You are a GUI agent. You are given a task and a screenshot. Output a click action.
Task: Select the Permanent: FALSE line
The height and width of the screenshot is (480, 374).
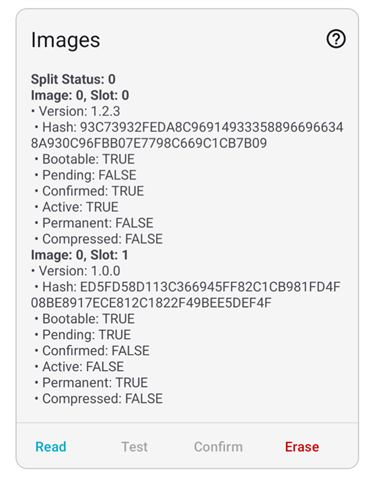pos(94,223)
